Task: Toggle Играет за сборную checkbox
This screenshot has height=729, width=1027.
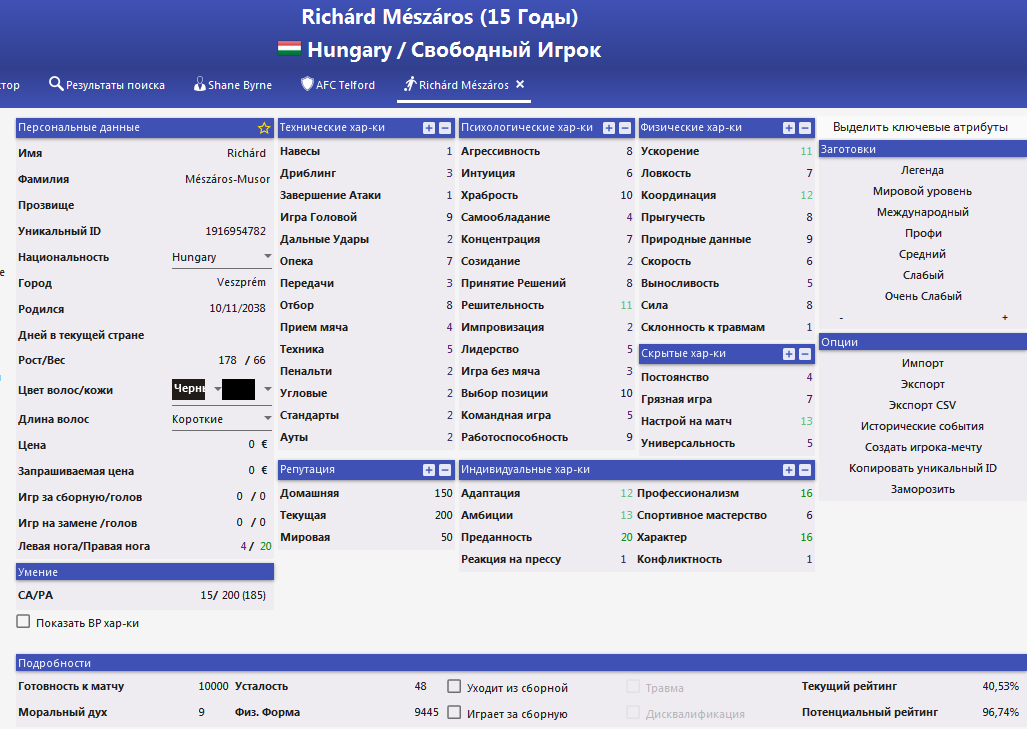Action: tap(454, 713)
